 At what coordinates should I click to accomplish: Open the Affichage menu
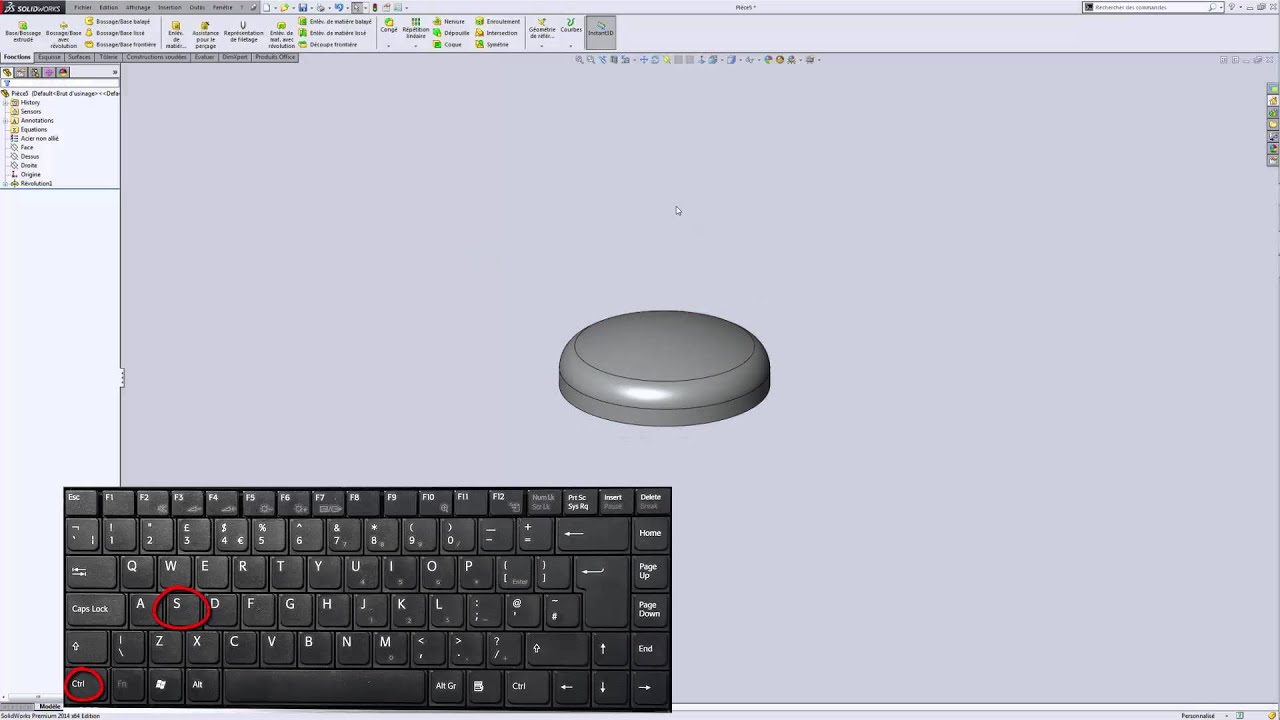pyautogui.click(x=138, y=7)
